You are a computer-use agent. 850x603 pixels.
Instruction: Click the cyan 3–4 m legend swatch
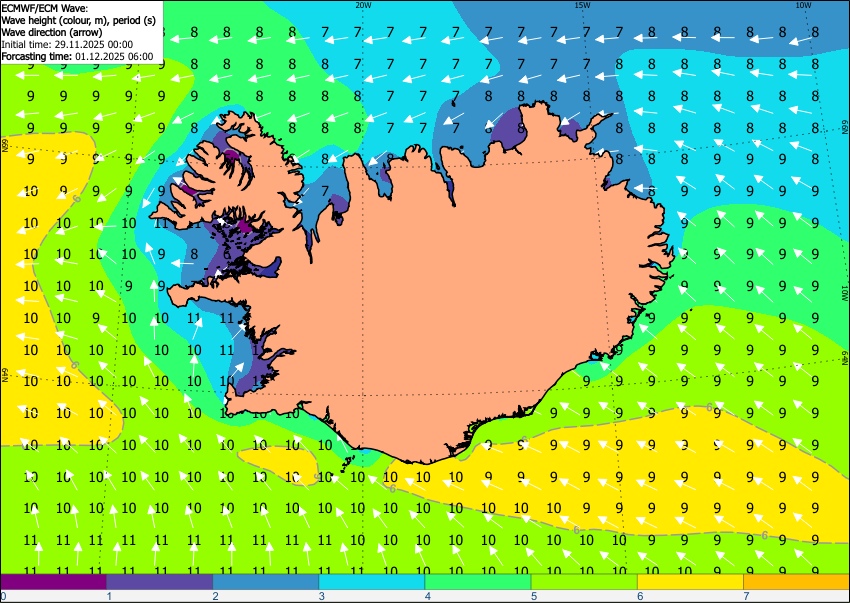pos(372,581)
